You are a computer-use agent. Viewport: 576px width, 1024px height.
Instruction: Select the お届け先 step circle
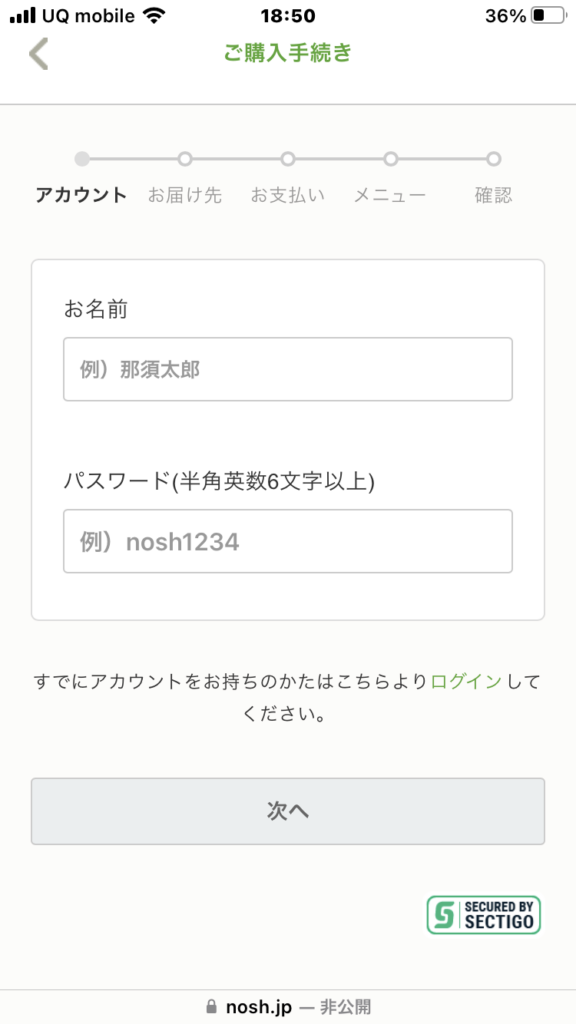[185, 159]
